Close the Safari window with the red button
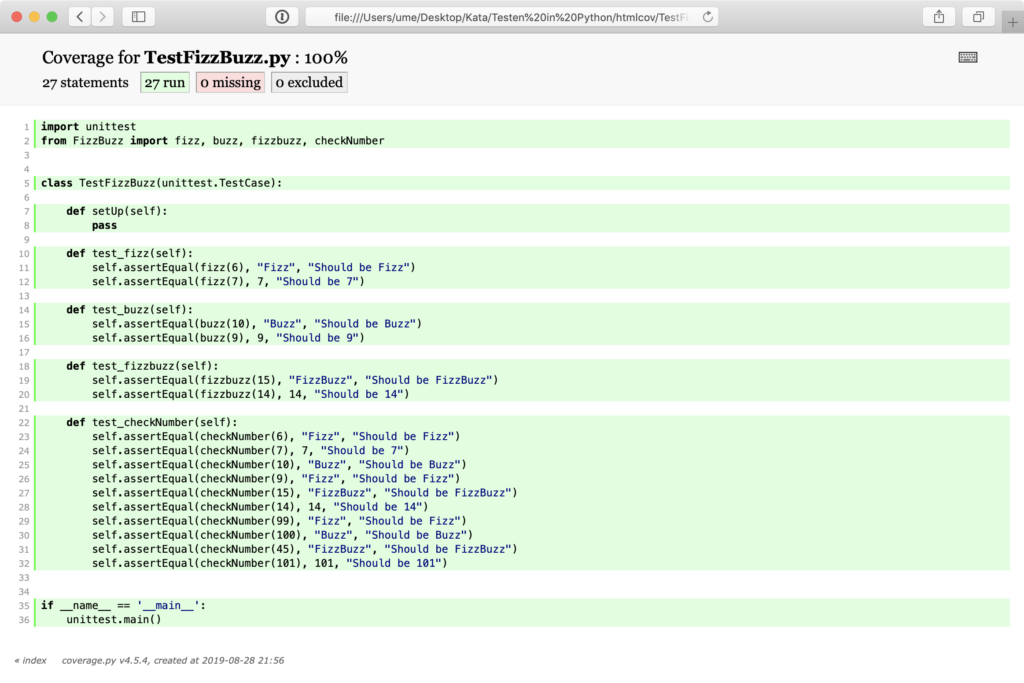 [x=17, y=17]
